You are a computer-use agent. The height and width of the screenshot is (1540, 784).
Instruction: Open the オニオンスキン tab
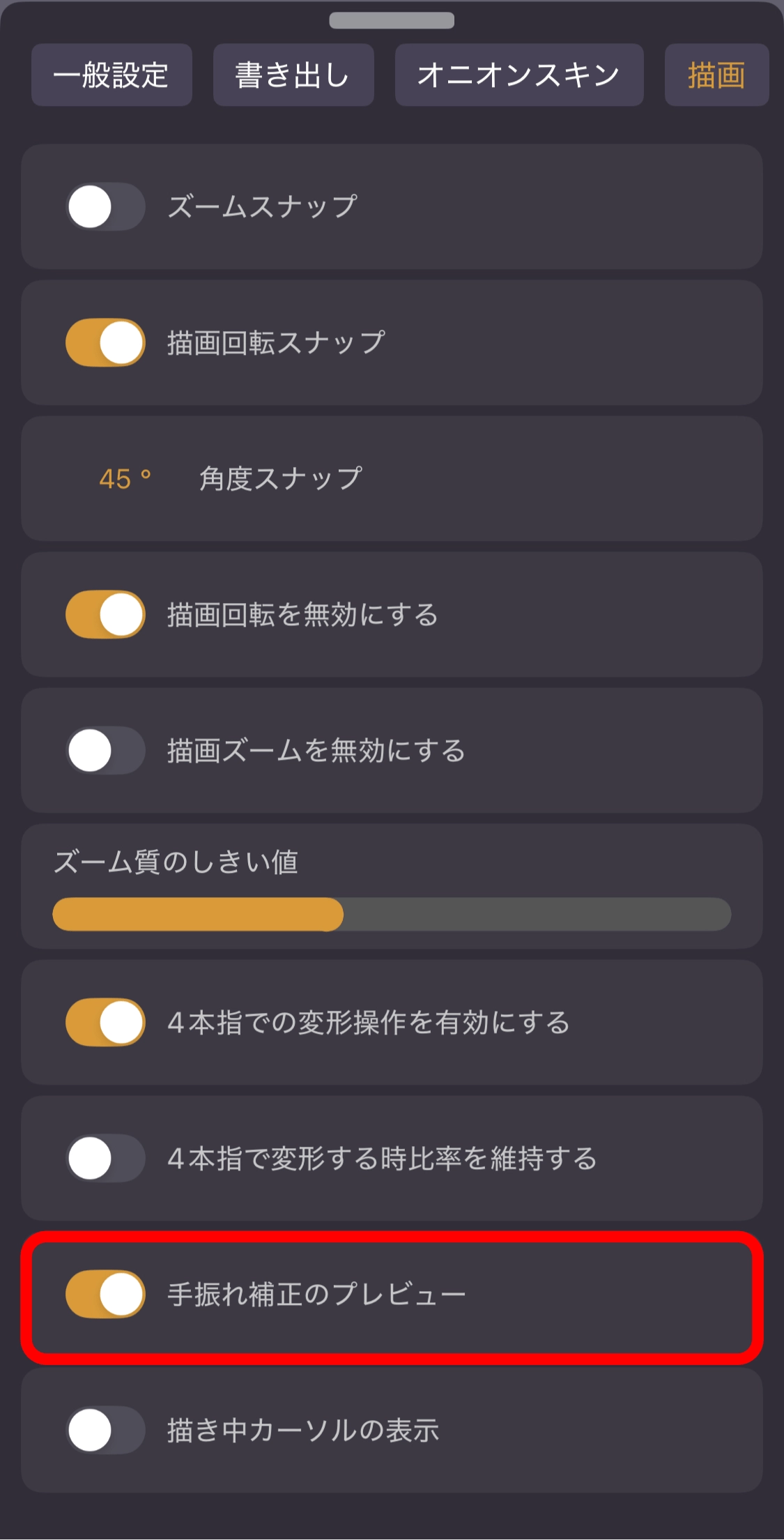point(518,75)
